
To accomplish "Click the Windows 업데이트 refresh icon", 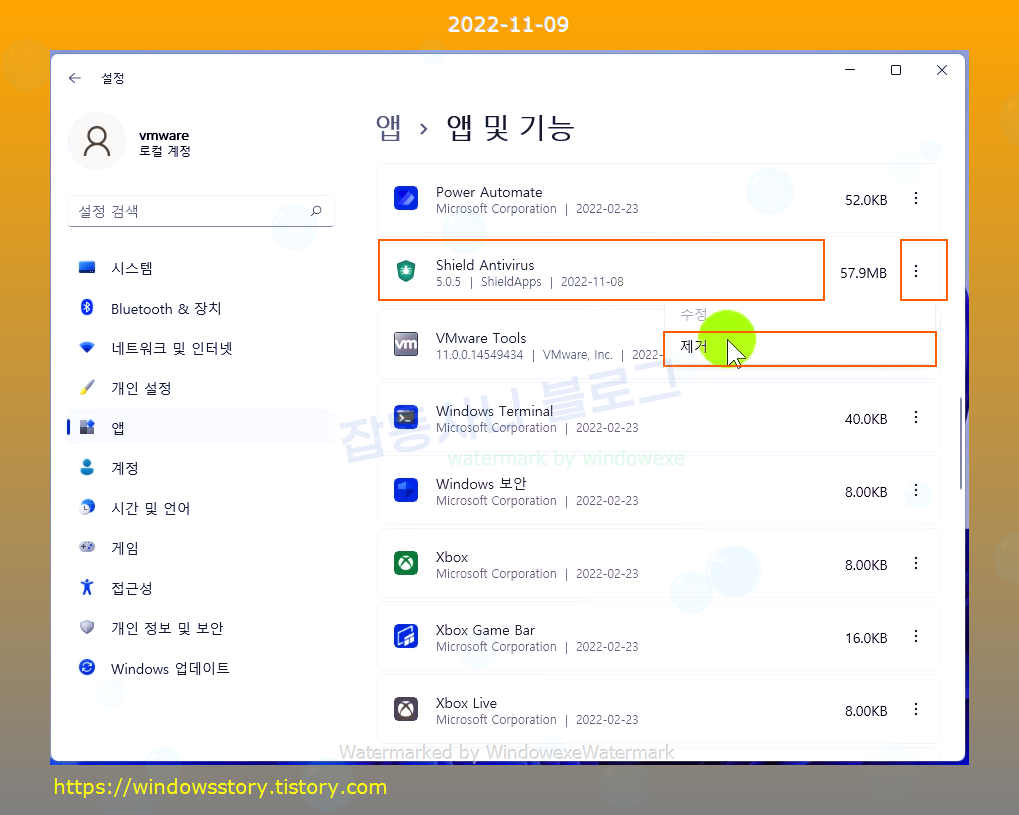I will pos(87,667).
